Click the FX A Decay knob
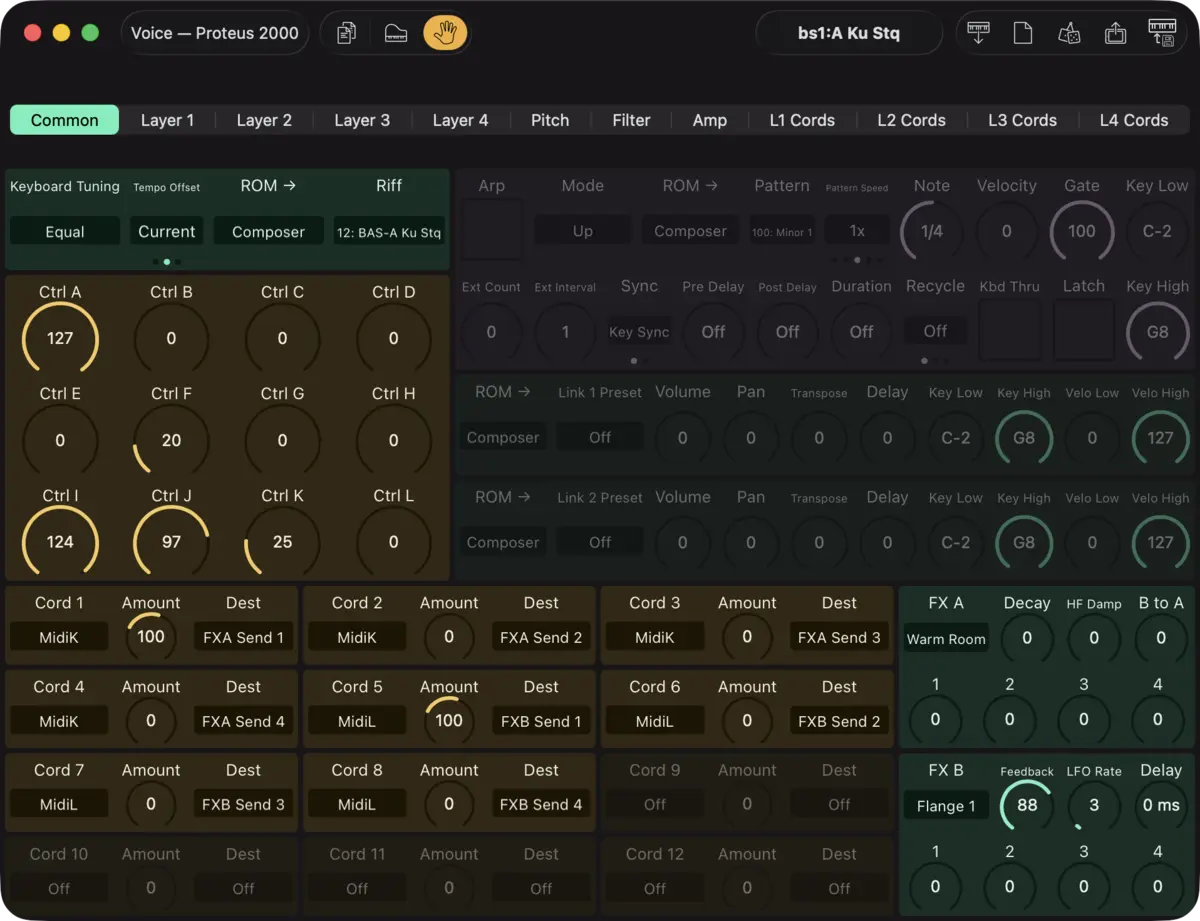This screenshot has height=921, width=1200. pyautogui.click(x=1027, y=638)
